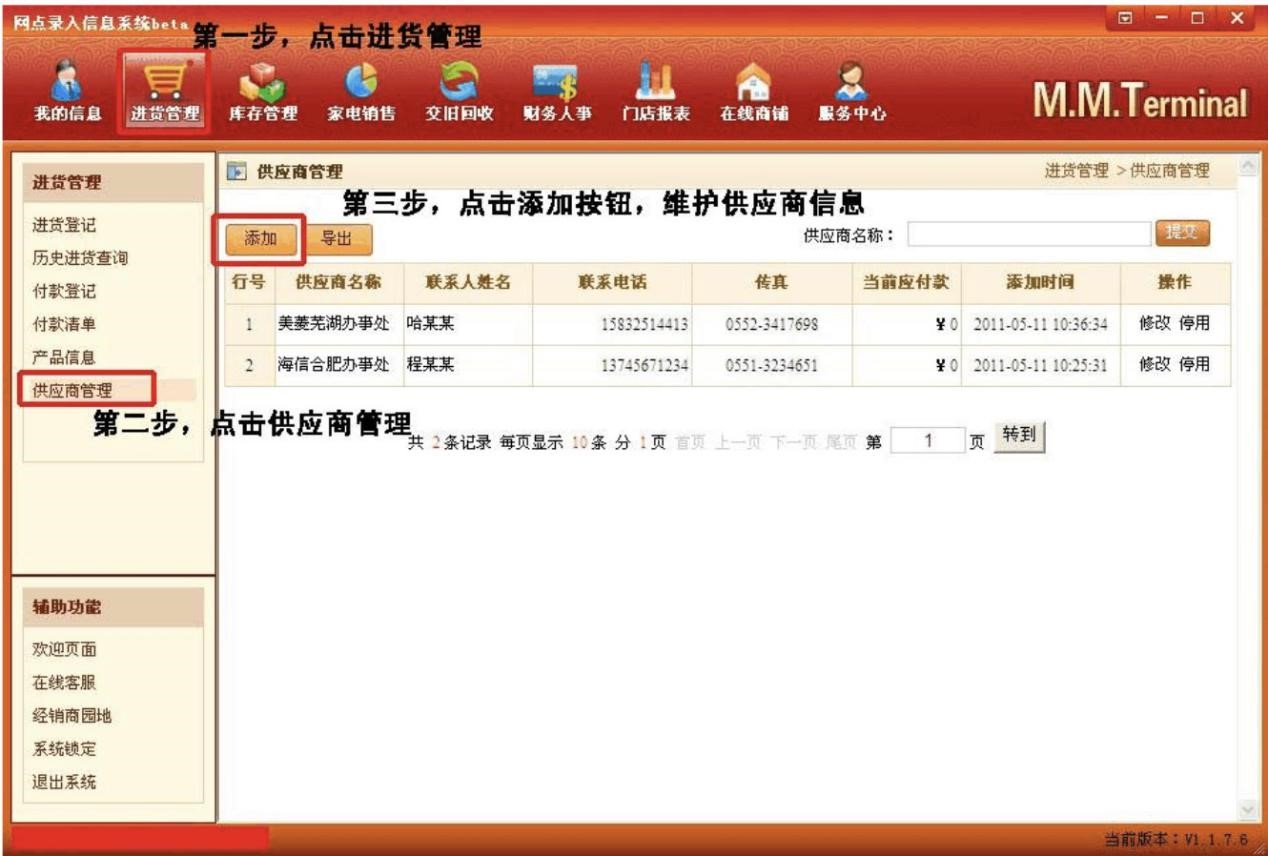
Task: Open 在线商铺 house icon
Action: pos(753,83)
